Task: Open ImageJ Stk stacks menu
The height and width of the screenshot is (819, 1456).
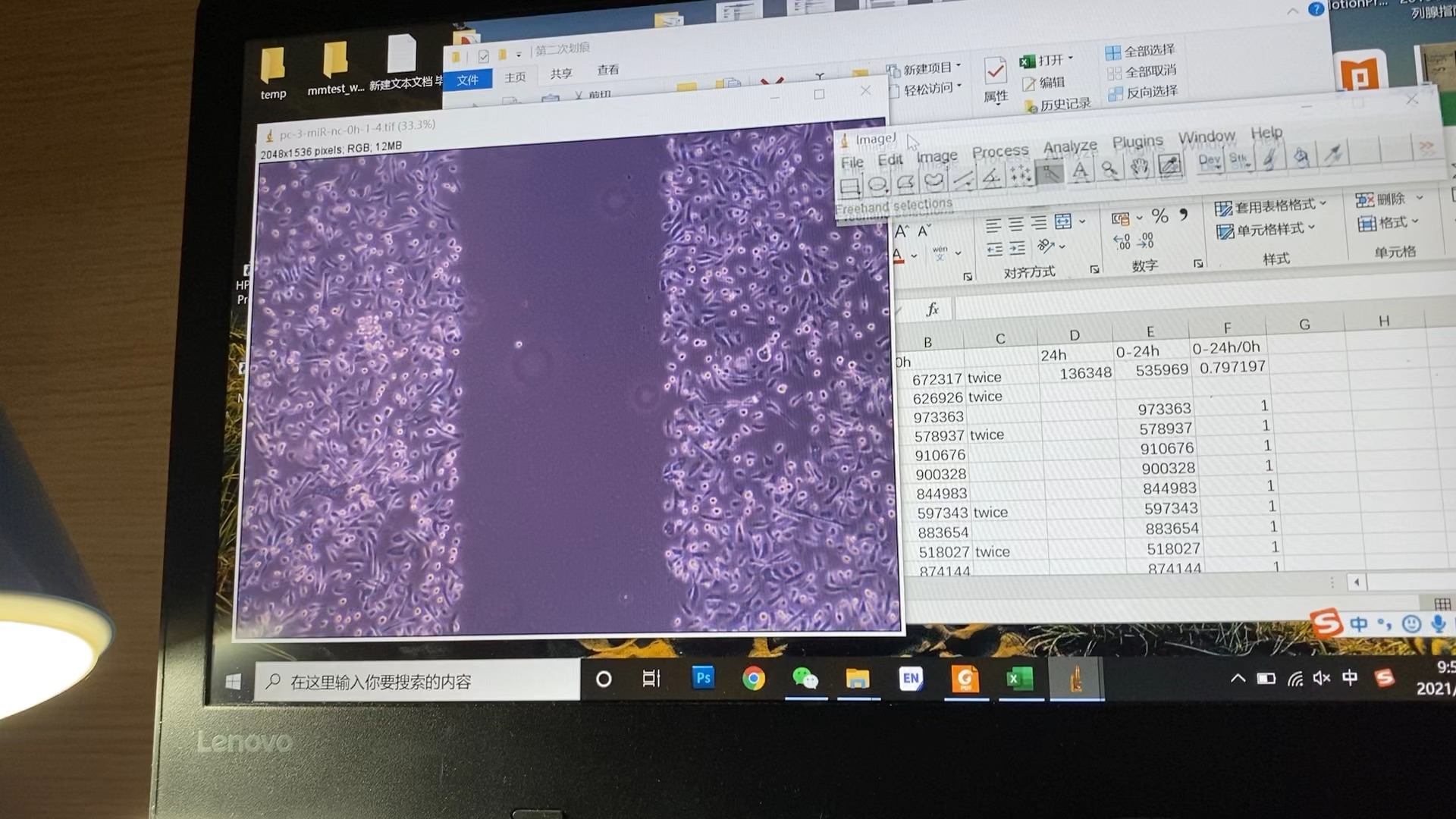Action: click(1239, 160)
